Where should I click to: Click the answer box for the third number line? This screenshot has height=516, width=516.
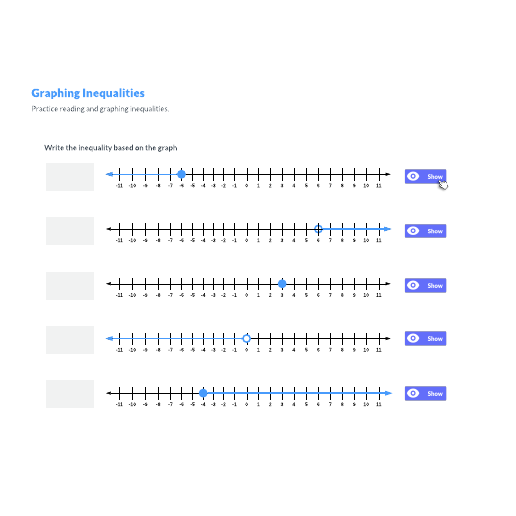pyautogui.click(x=70, y=286)
